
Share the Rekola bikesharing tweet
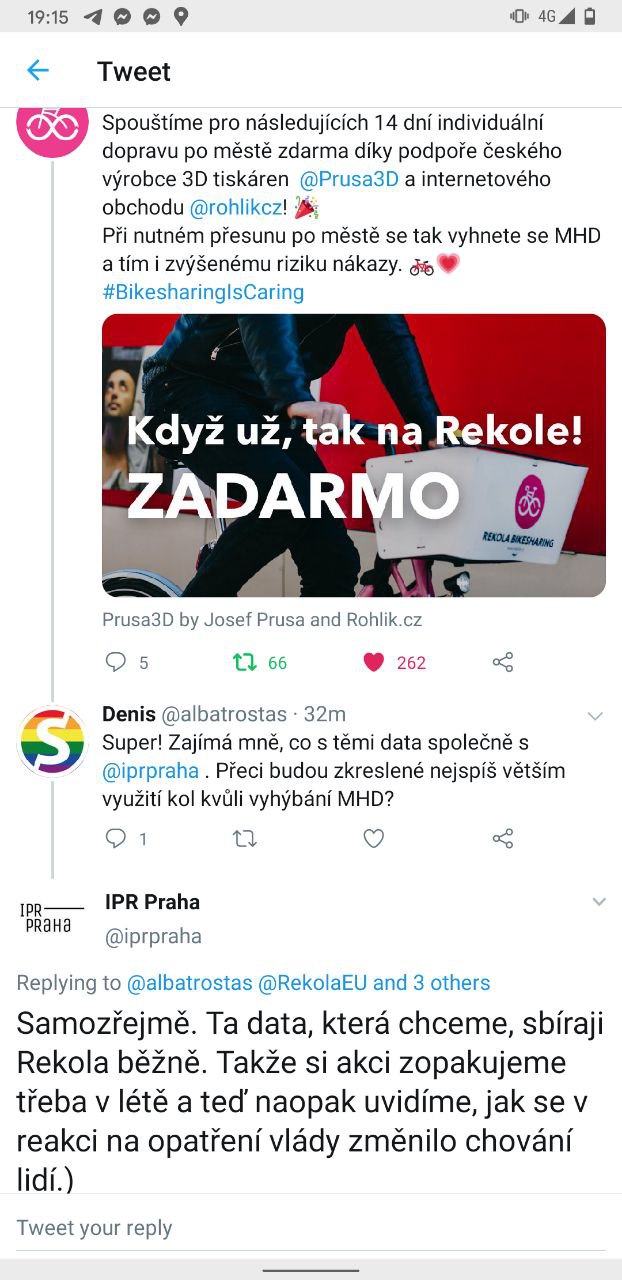503,662
